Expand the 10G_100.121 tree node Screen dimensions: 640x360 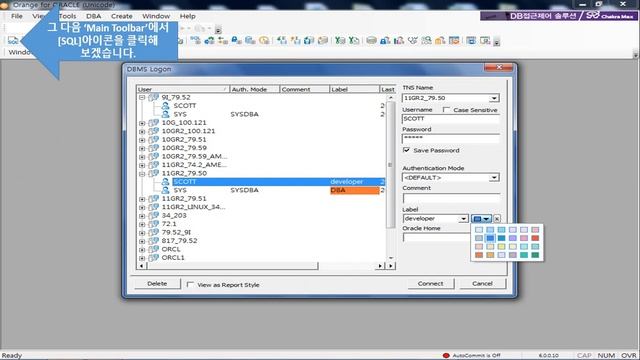[x=142, y=123]
